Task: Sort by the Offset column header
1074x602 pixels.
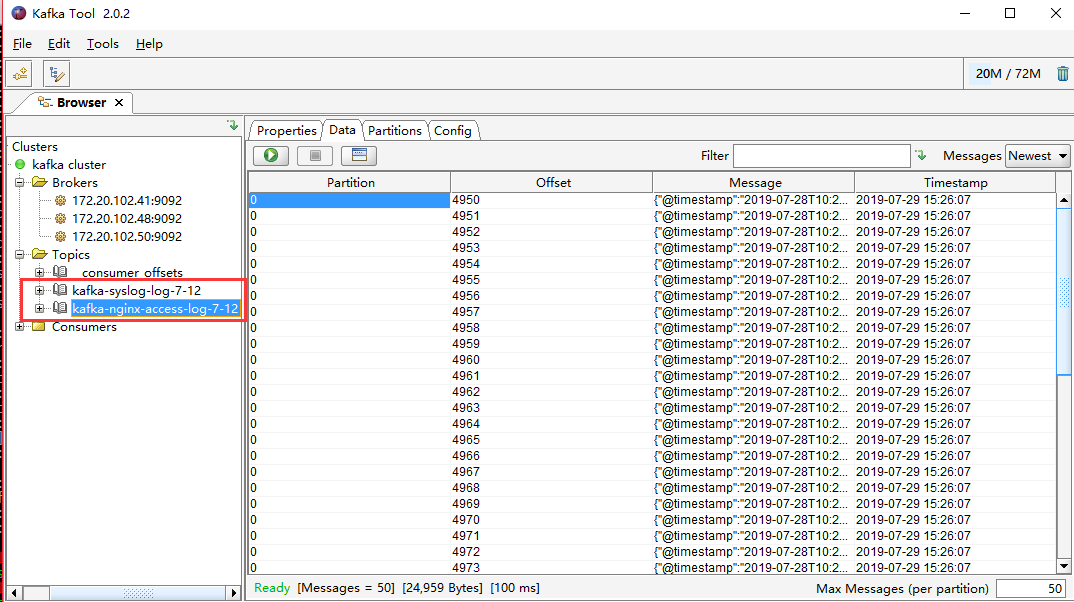Action: point(552,182)
